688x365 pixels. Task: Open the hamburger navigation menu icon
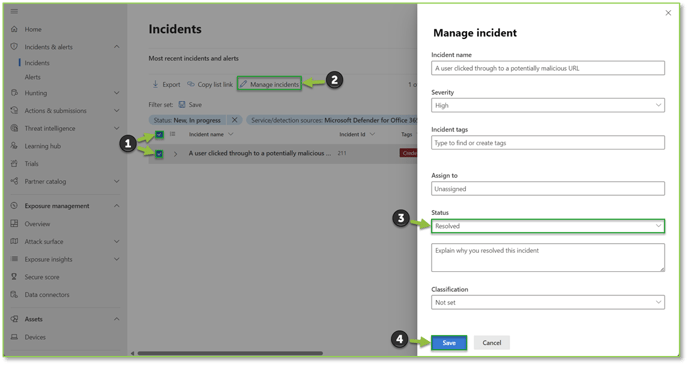(x=14, y=11)
